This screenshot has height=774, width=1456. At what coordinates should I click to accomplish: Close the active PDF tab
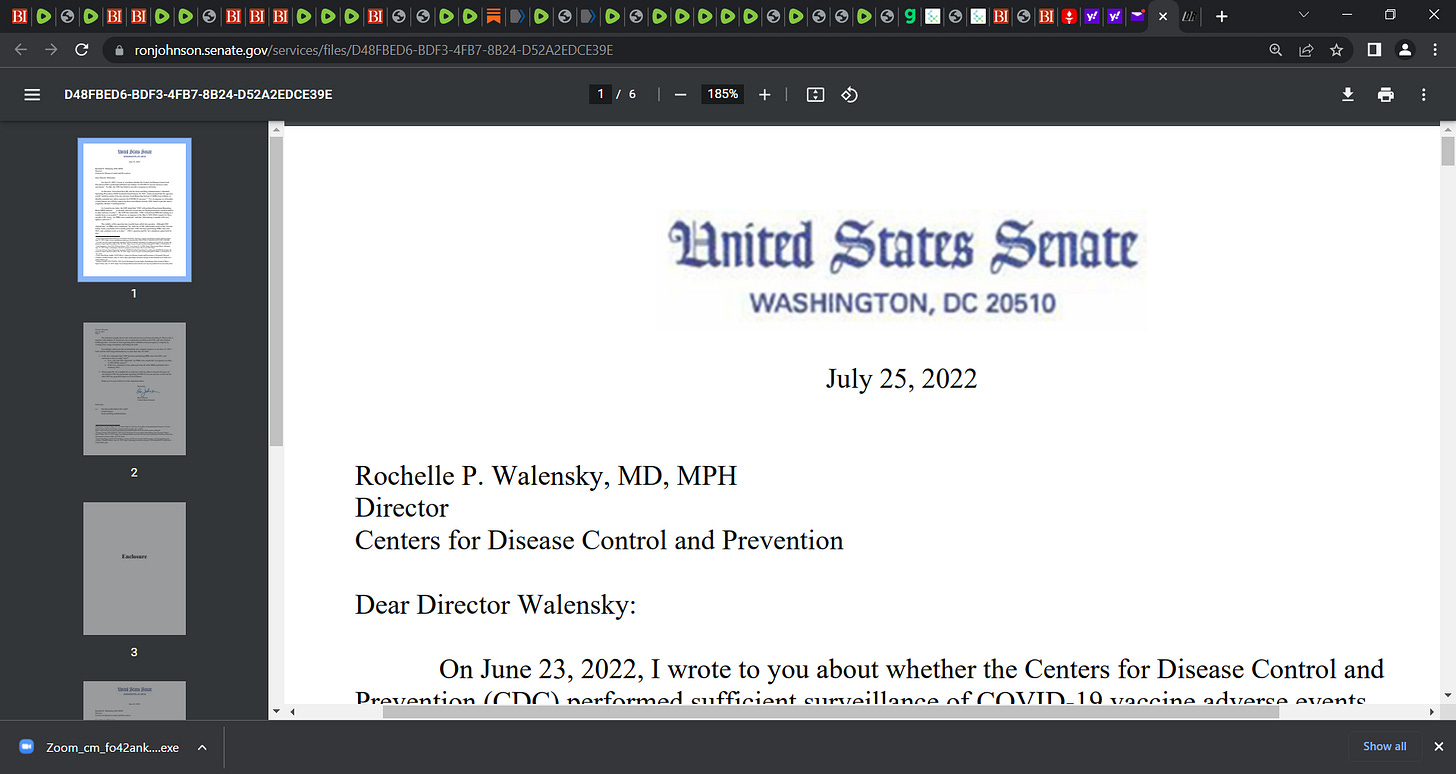click(1163, 16)
